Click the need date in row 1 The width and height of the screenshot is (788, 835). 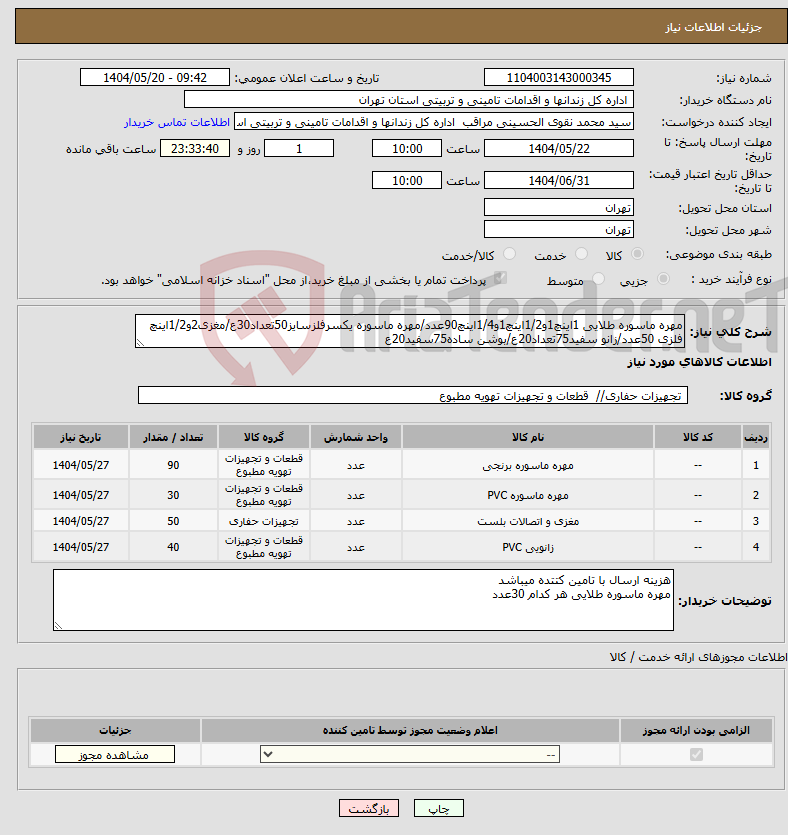[80, 465]
